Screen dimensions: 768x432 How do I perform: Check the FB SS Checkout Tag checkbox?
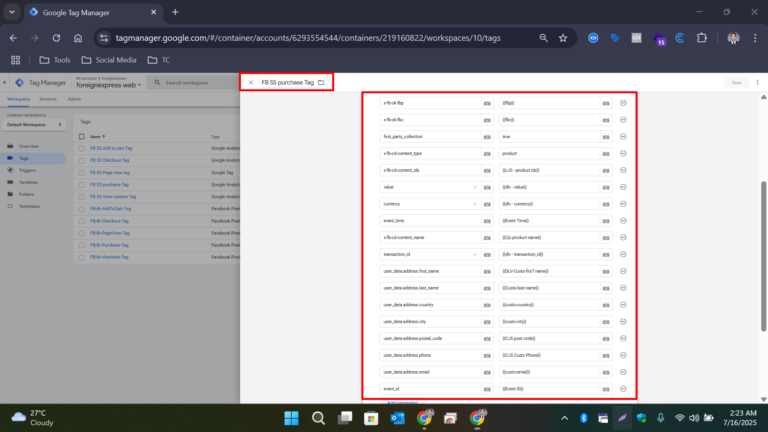pos(83,158)
